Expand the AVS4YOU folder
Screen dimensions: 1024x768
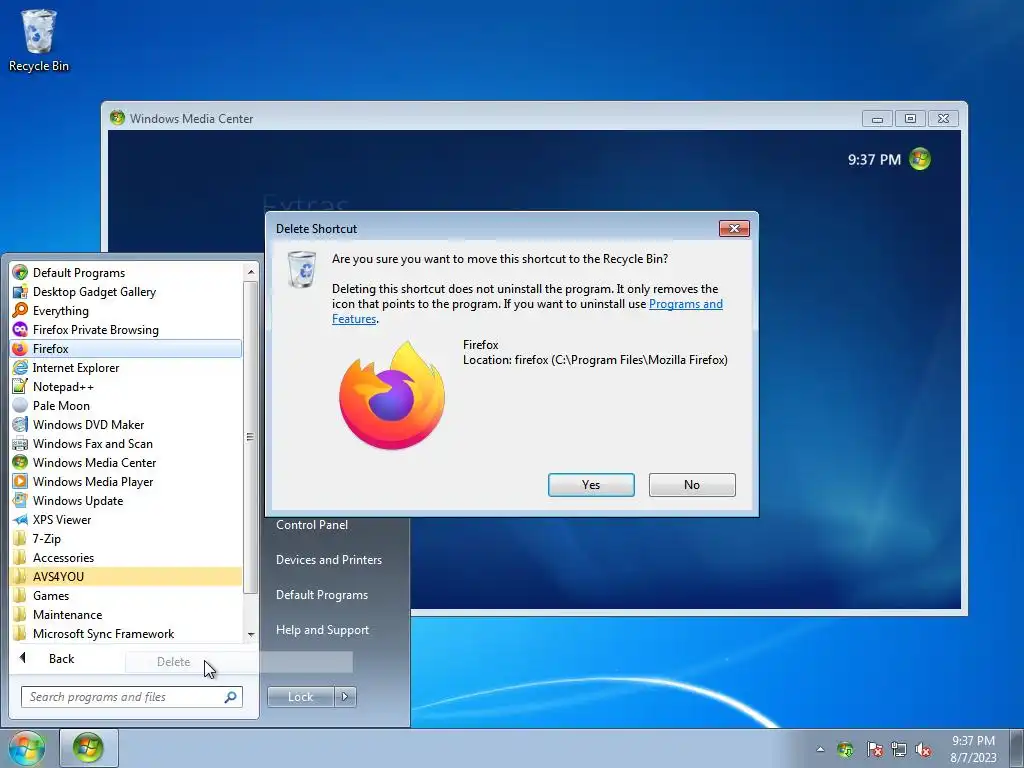coord(126,577)
